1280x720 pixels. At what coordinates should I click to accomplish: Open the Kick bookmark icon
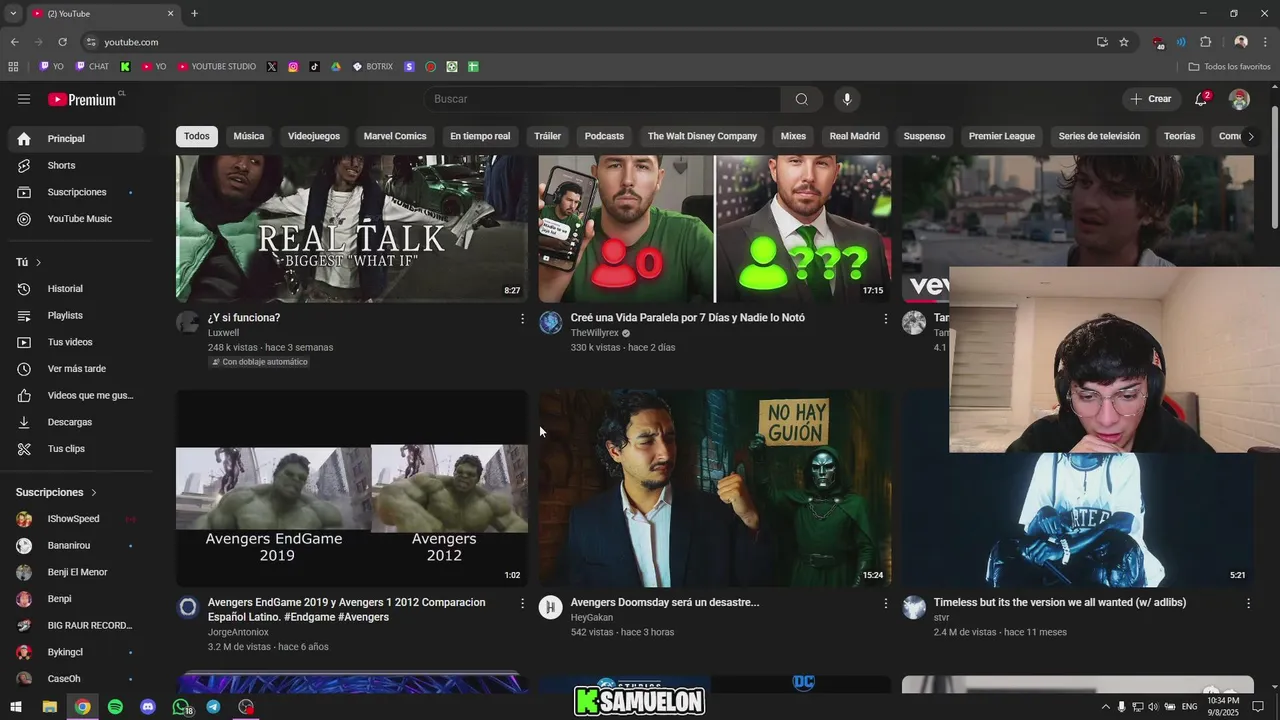pos(125,67)
